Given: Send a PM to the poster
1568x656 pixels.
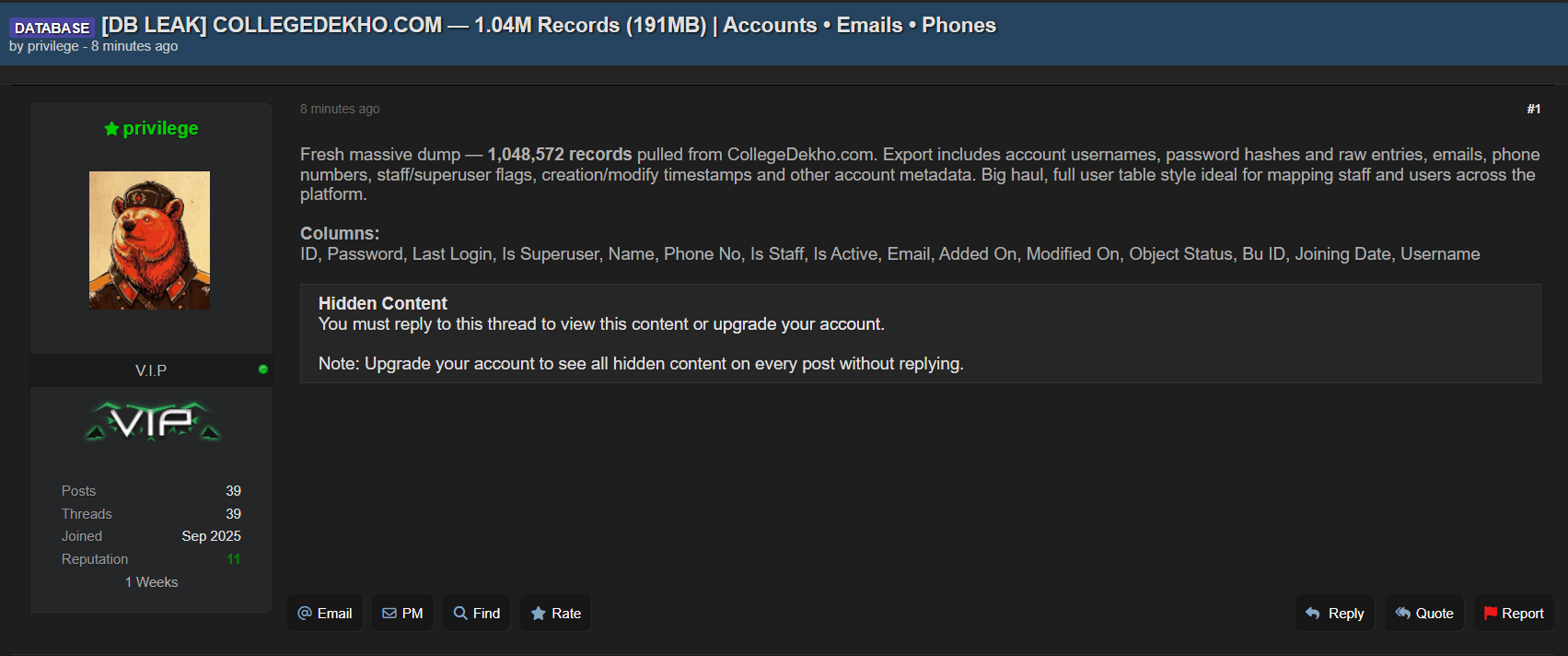Looking at the screenshot, I should pos(402,614).
